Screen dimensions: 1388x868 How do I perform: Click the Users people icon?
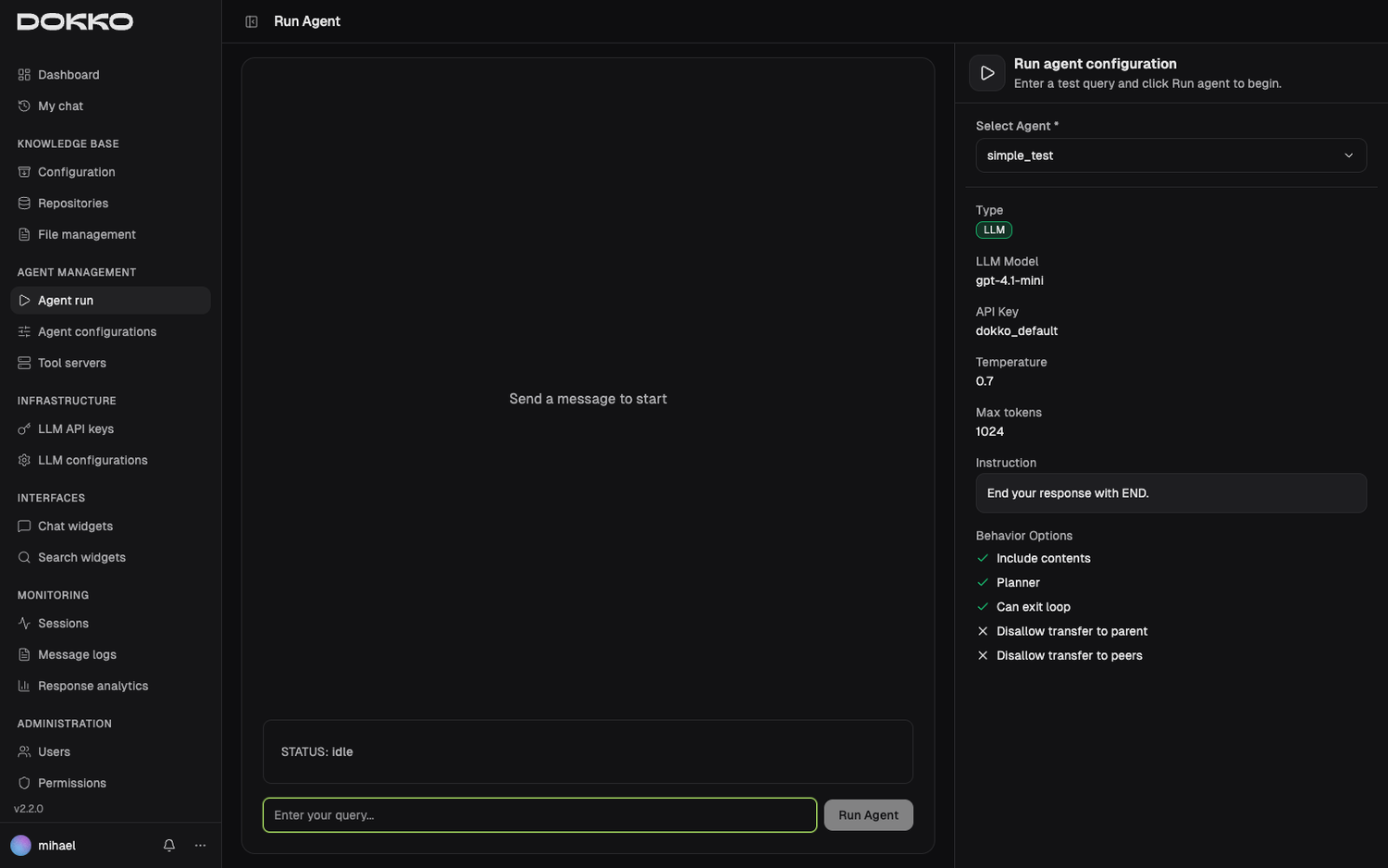coord(24,752)
